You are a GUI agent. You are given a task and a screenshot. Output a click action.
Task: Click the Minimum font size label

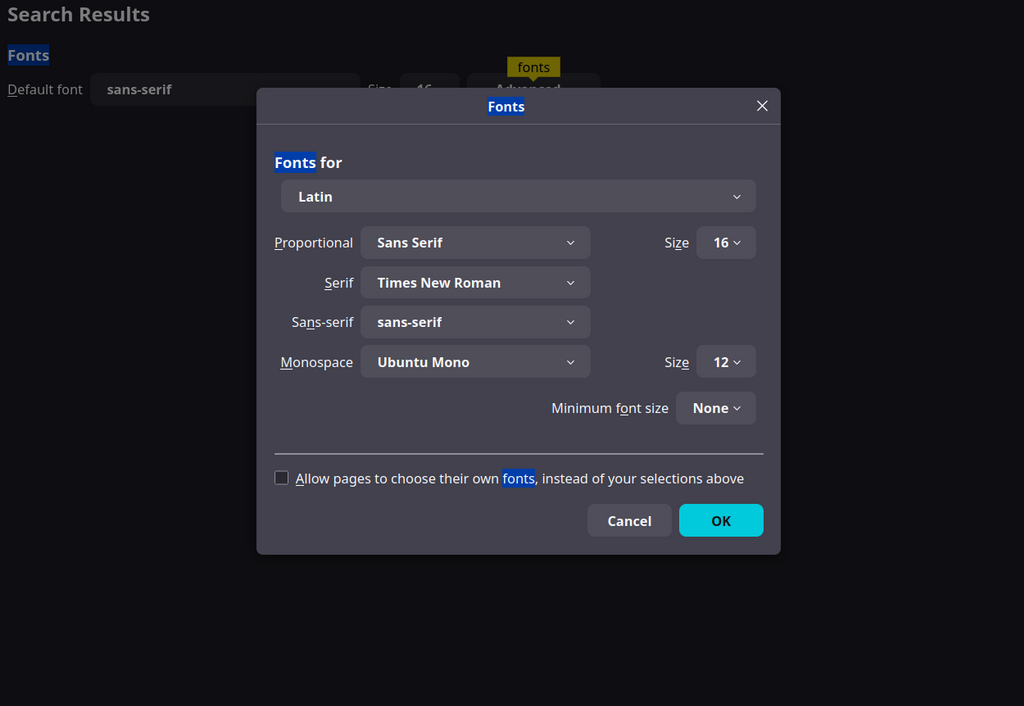pyautogui.click(x=610, y=408)
